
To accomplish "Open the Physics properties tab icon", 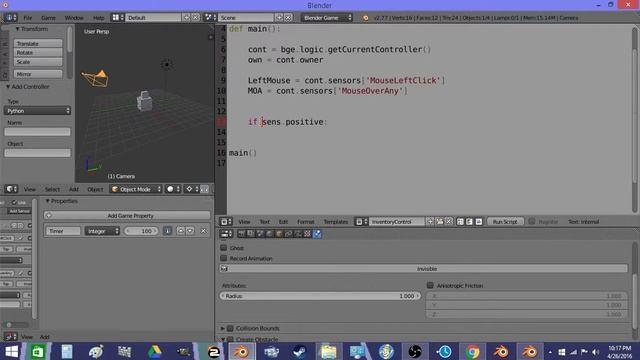I will (317, 234).
